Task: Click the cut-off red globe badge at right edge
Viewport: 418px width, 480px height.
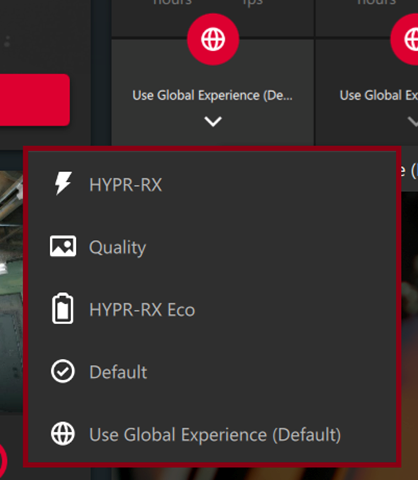Action: click(405, 39)
